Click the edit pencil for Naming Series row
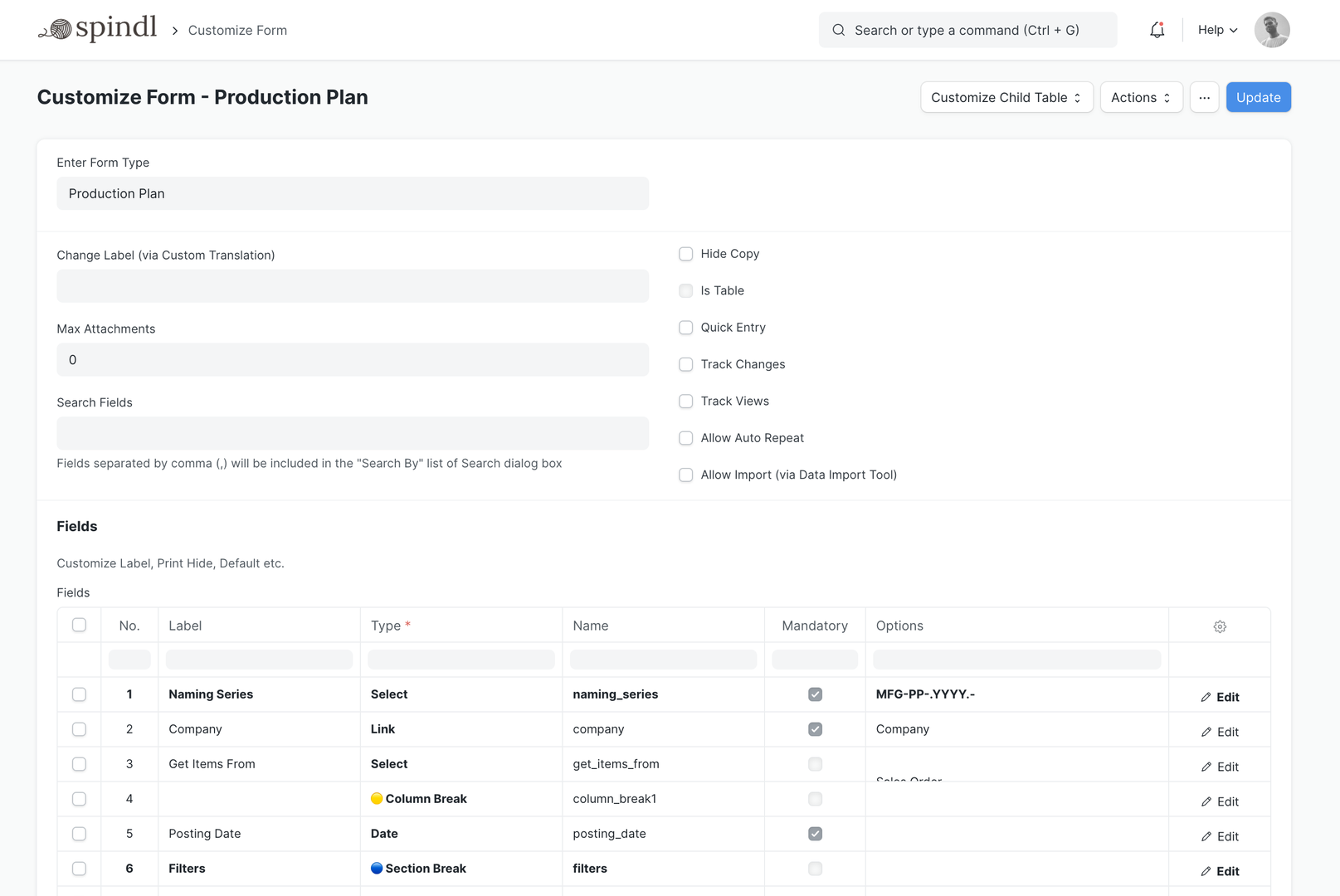Viewport: 1340px width, 896px height. tap(1220, 696)
